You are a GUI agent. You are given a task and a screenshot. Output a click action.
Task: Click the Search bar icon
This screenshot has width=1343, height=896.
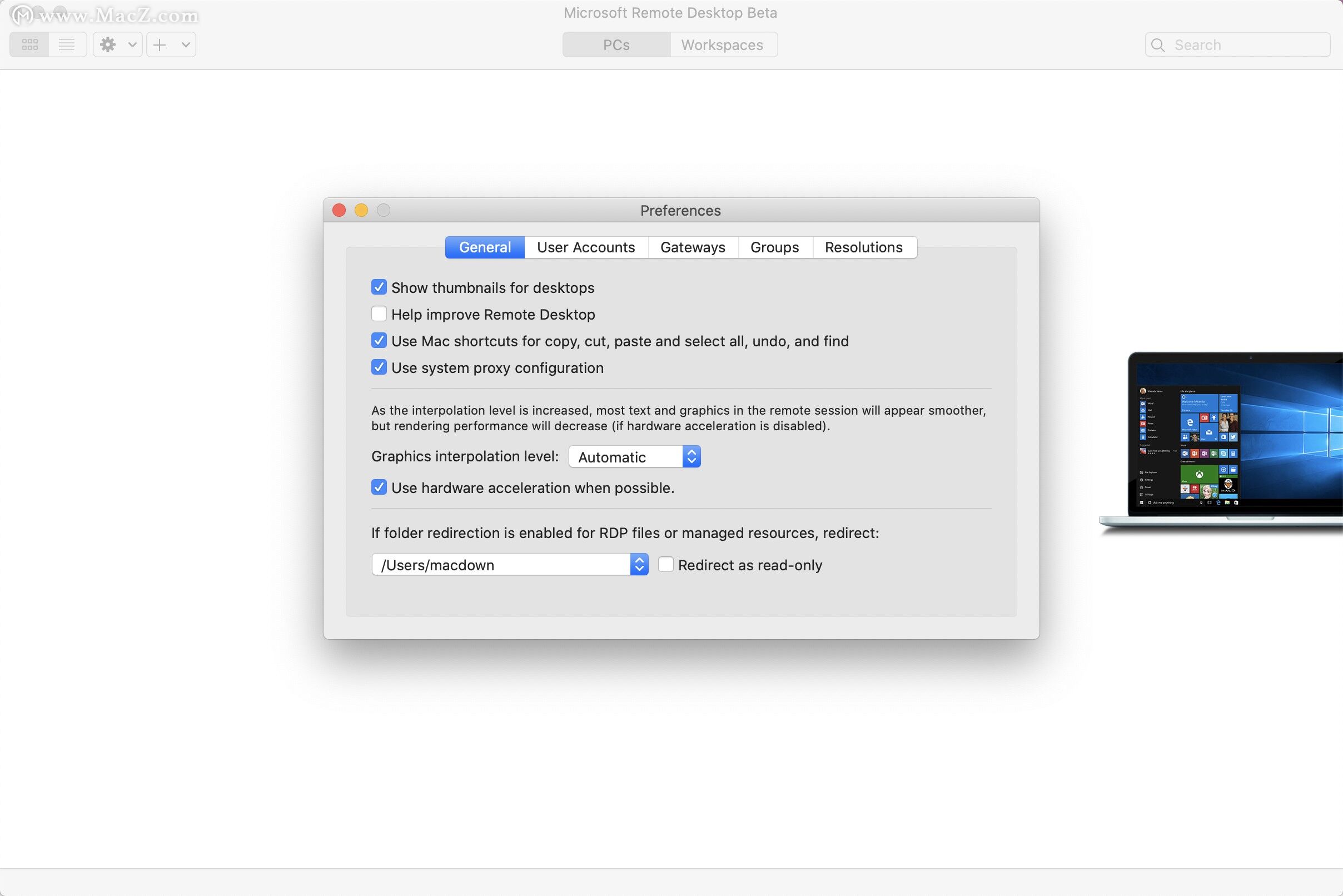1159,44
